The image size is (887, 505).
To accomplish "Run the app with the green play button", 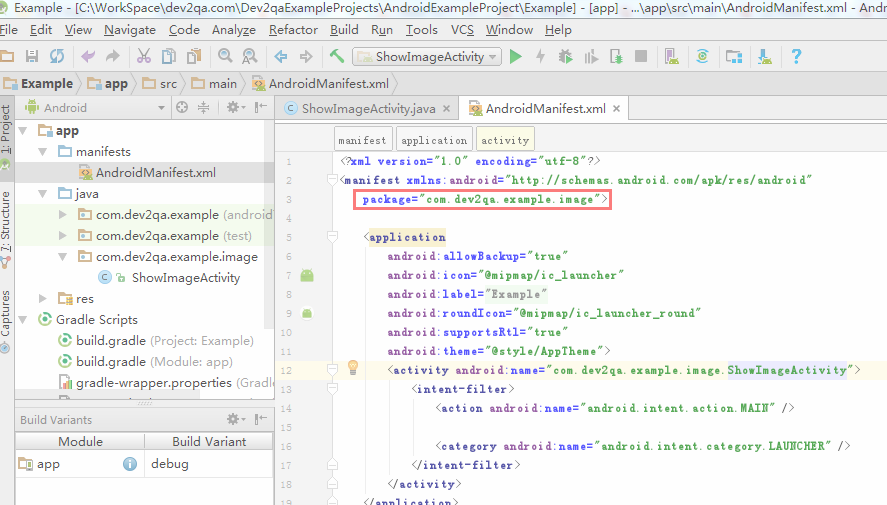I will pos(516,57).
